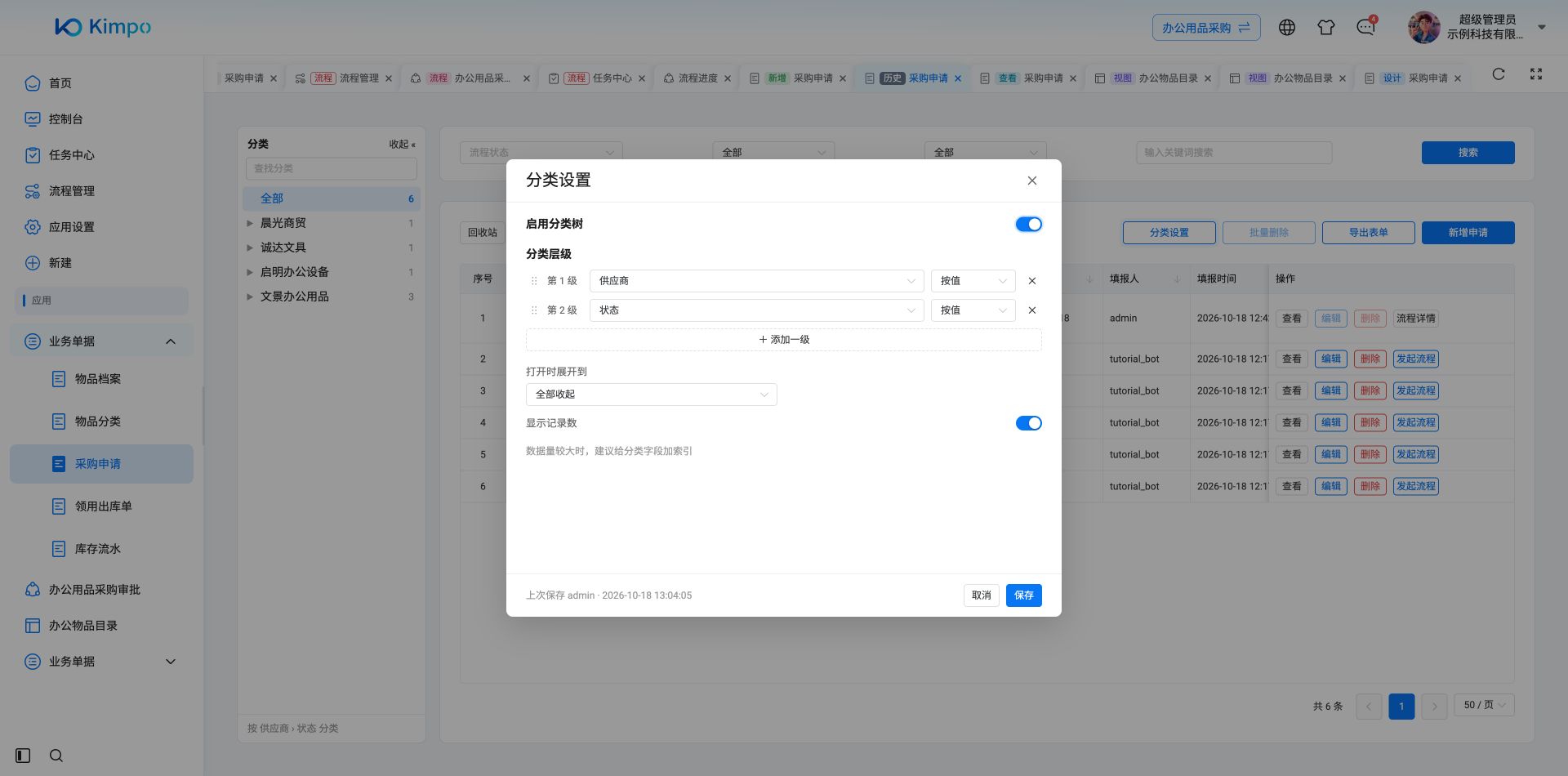Click 新增申请 button
The image size is (1568, 776).
(x=1468, y=233)
